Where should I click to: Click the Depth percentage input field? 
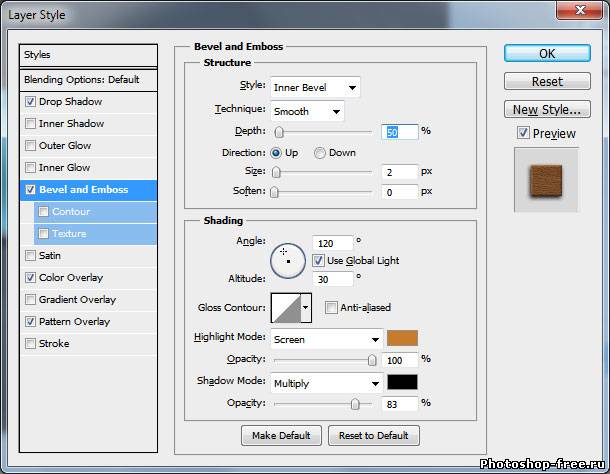pos(398,132)
